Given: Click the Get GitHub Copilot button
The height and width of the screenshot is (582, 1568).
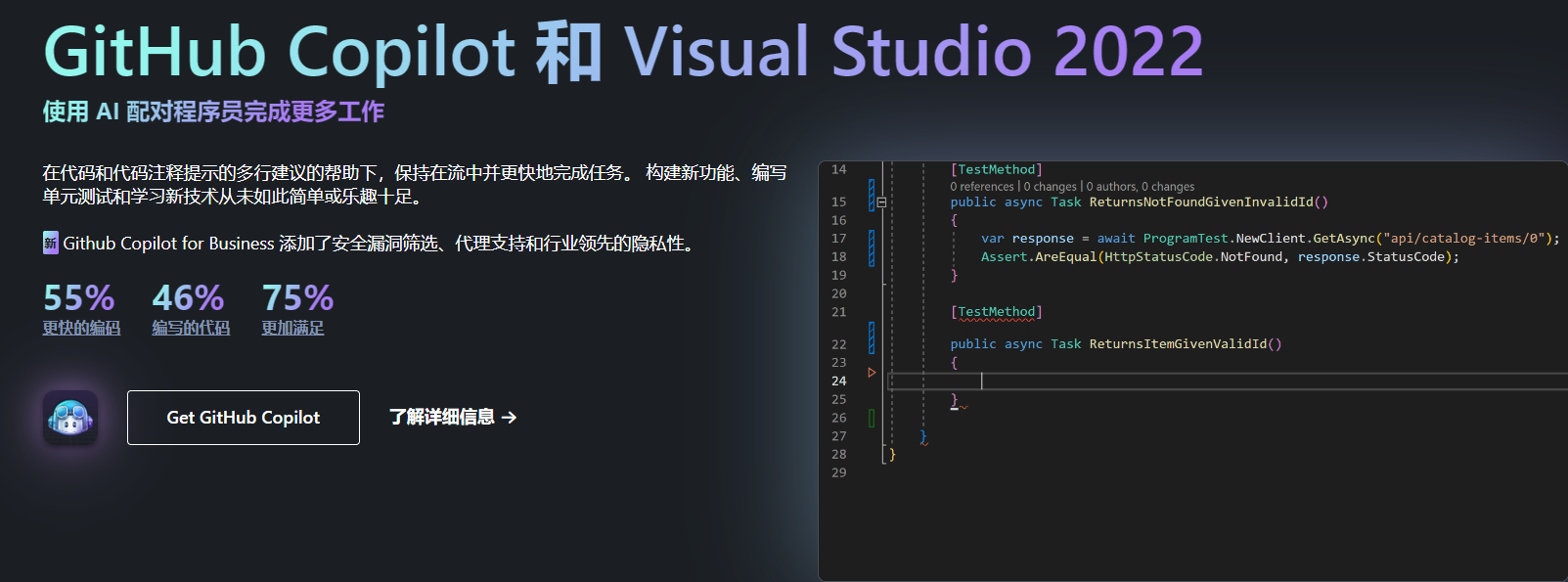Looking at the screenshot, I should click(244, 418).
